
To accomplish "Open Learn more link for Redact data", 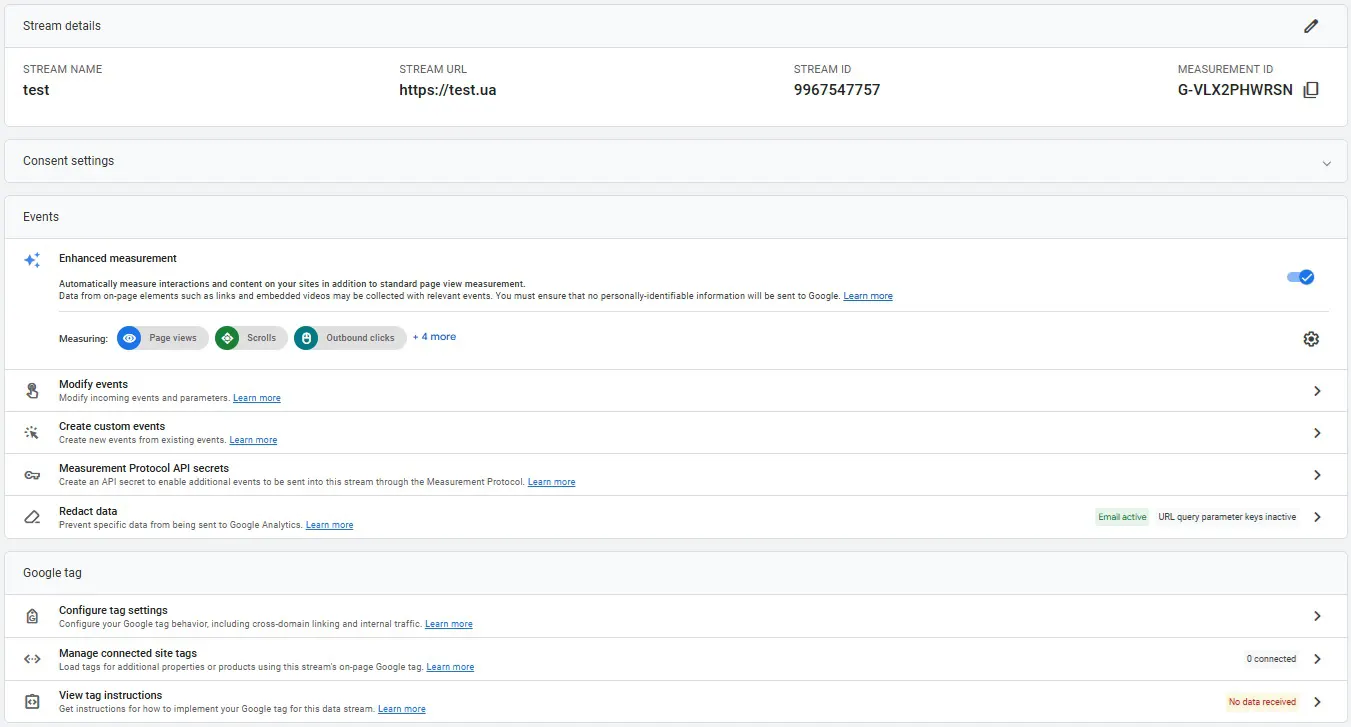I will pos(329,525).
